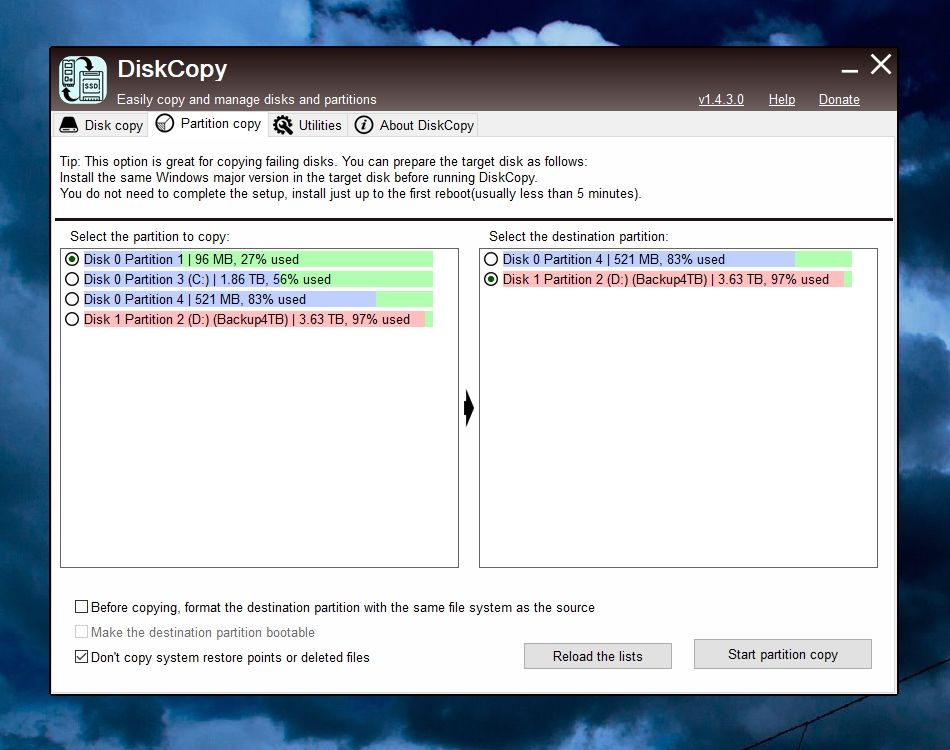Open the Disk copy tab
The width and height of the screenshot is (950, 750).
pos(101,125)
